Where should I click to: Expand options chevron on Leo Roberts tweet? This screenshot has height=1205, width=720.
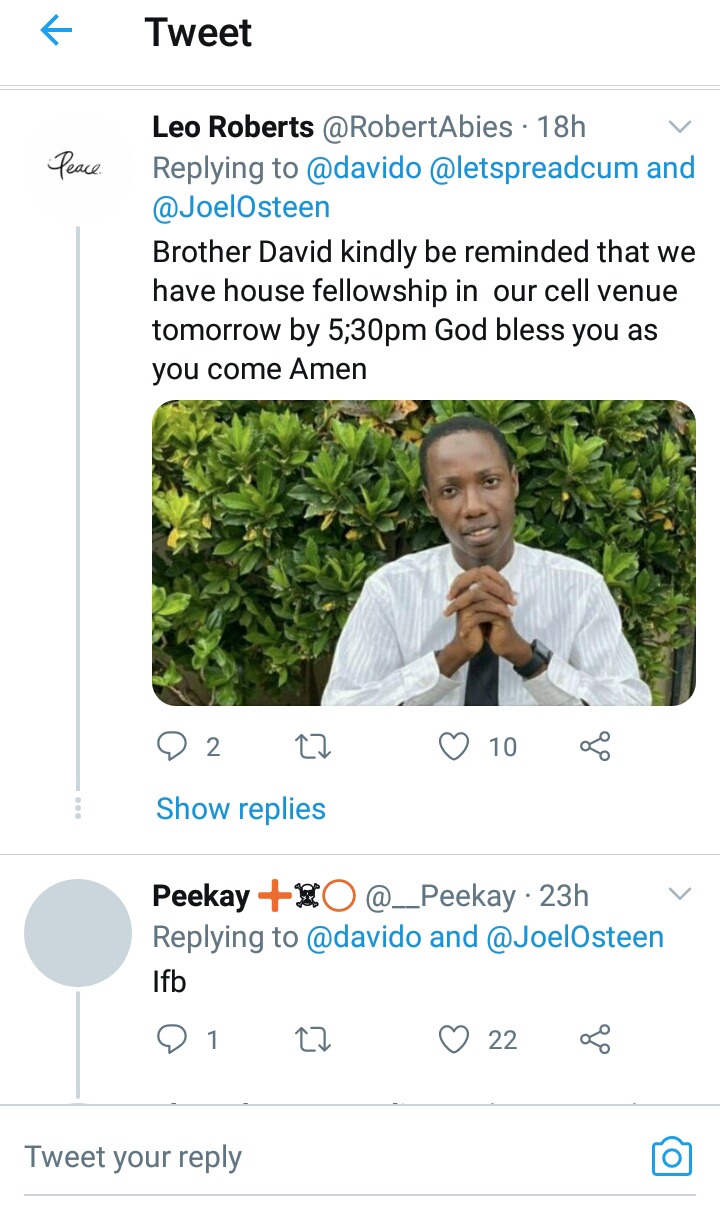click(x=680, y=127)
